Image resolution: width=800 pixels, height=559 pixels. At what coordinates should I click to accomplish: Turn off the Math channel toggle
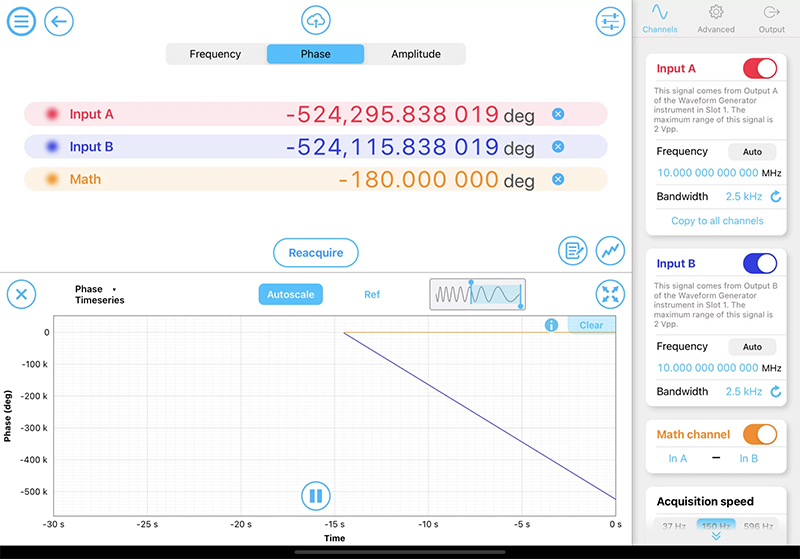pyautogui.click(x=759, y=434)
